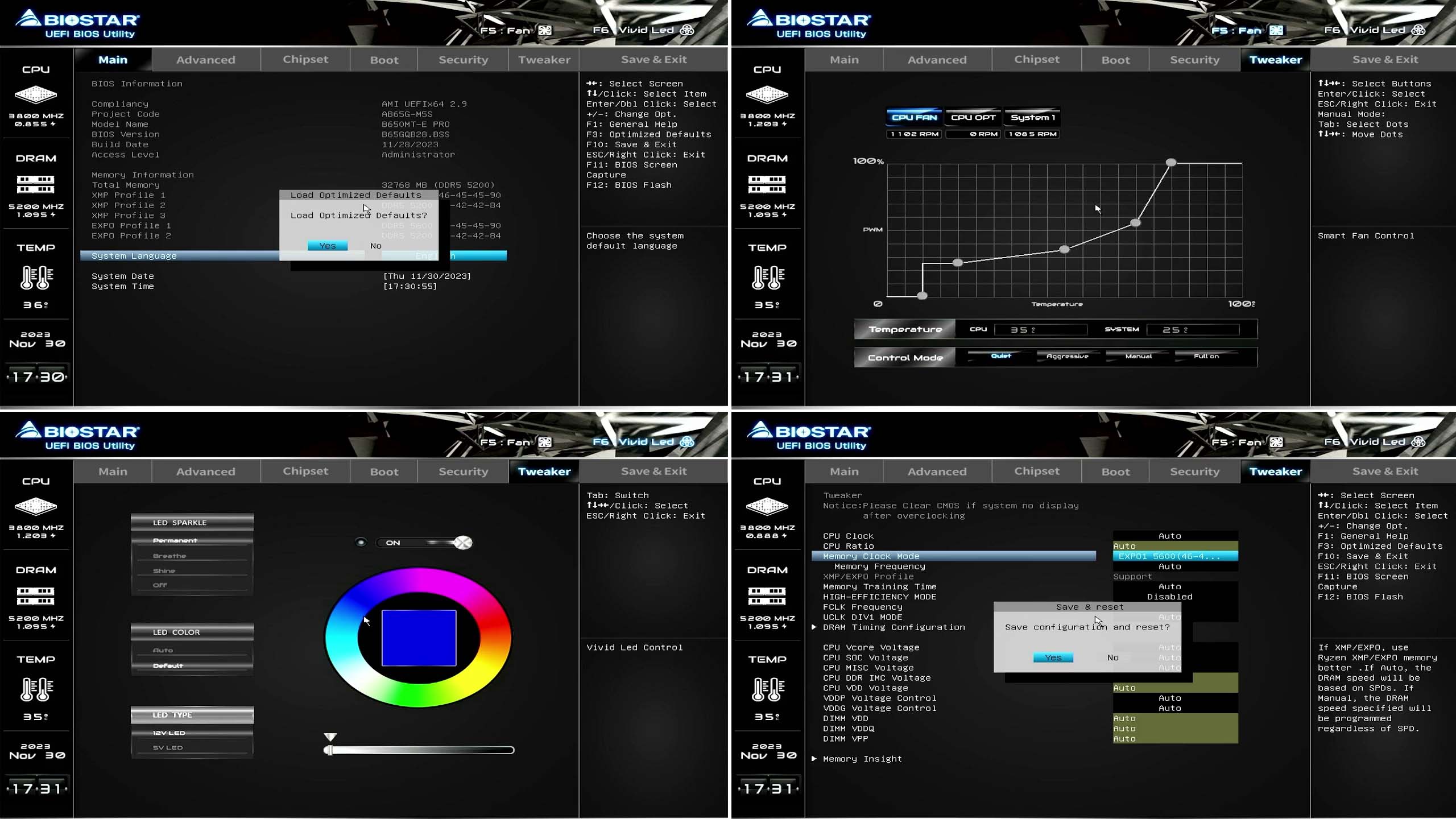
Task: Click the CPU chip icon above the 0.855 voltage reading
Action: 35,94
